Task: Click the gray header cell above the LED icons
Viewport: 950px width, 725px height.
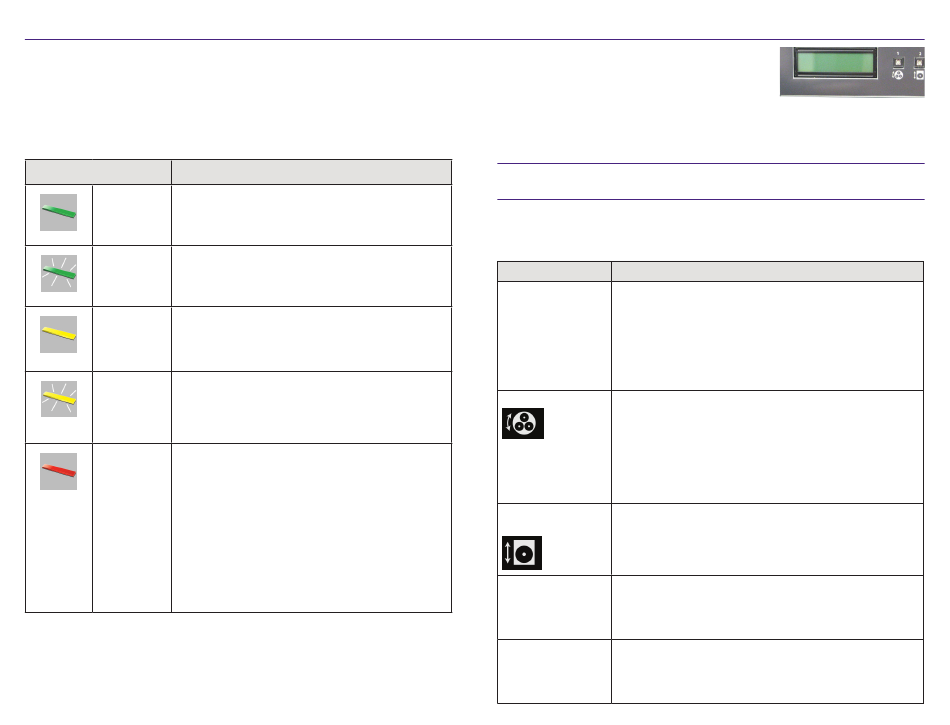Action: pyautogui.click(x=98, y=172)
